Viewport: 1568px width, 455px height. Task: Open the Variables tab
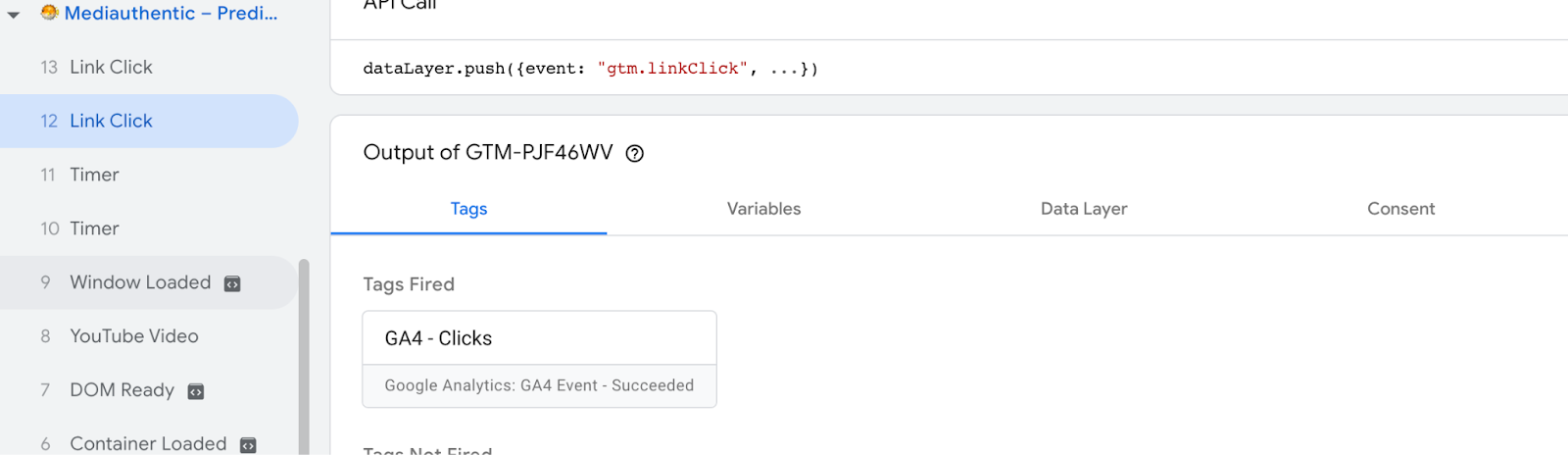point(763,209)
